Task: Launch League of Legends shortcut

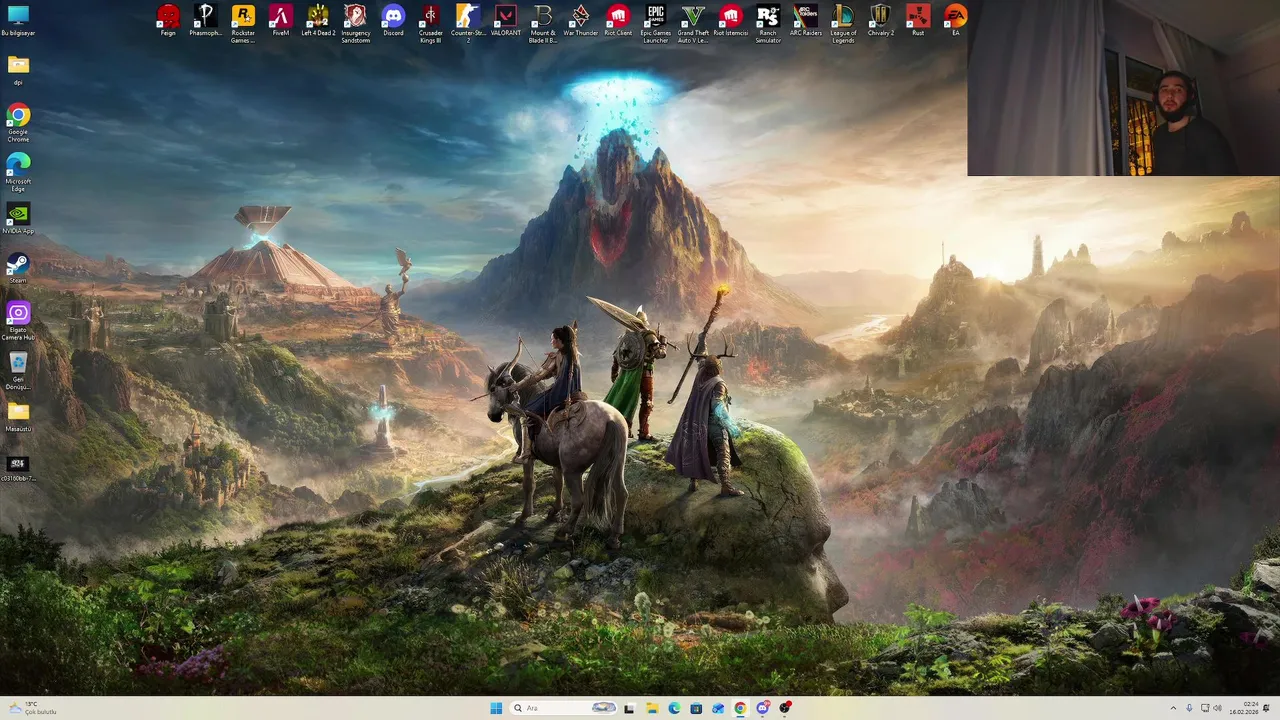Action: coord(843,23)
